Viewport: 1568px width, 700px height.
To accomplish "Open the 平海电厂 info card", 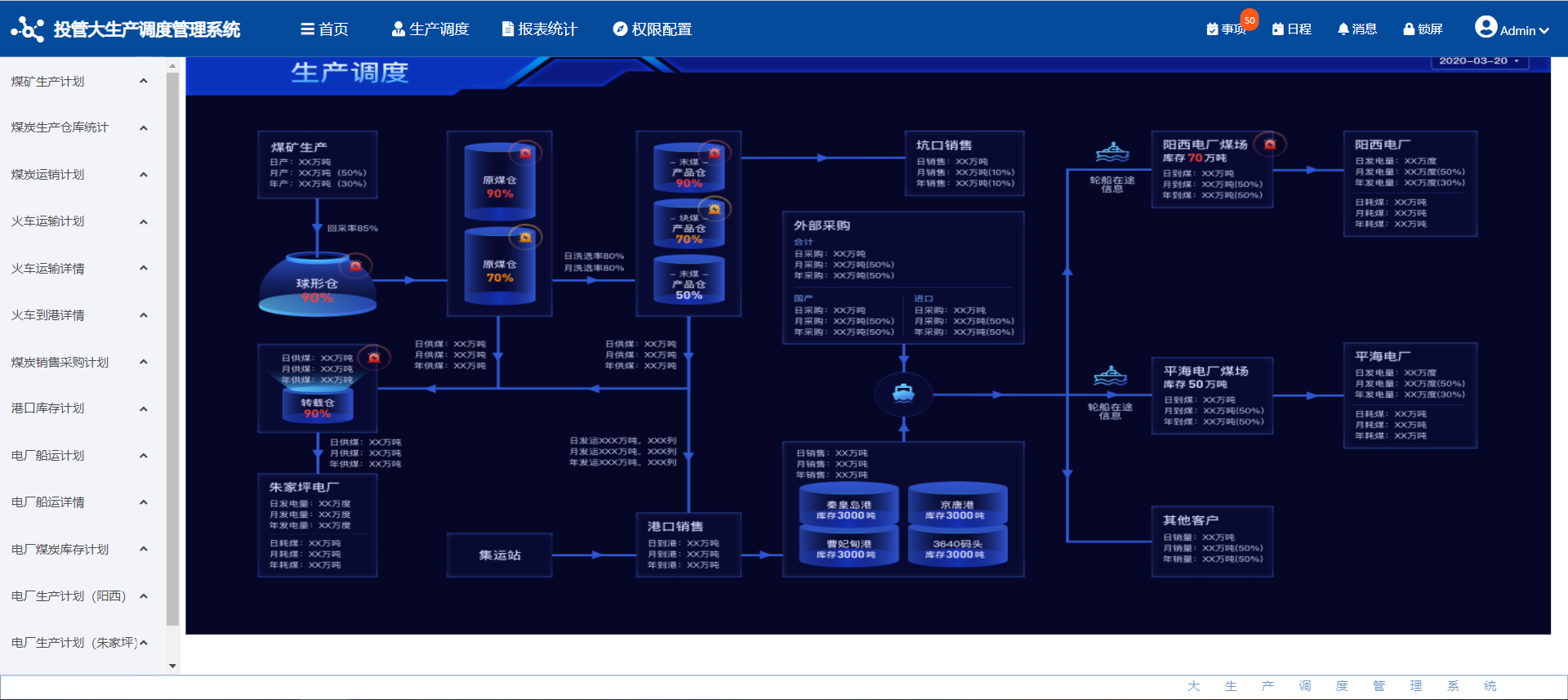I will (1410, 395).
